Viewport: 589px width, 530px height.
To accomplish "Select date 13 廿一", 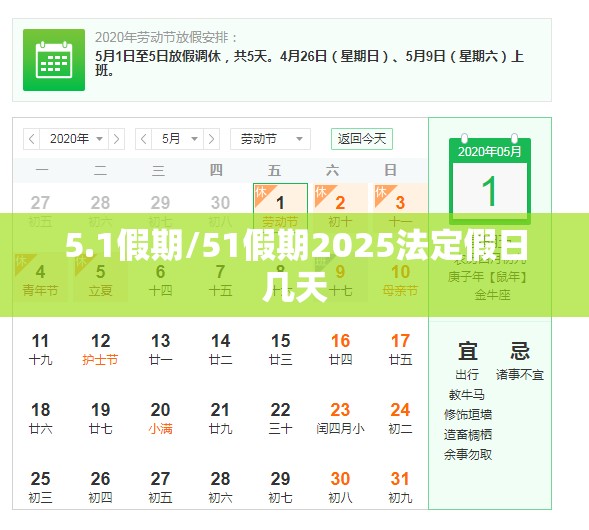I will tap(160, 349).
